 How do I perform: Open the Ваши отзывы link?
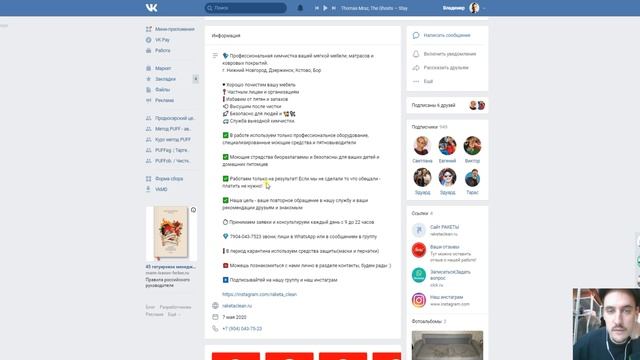pos(444,247)
